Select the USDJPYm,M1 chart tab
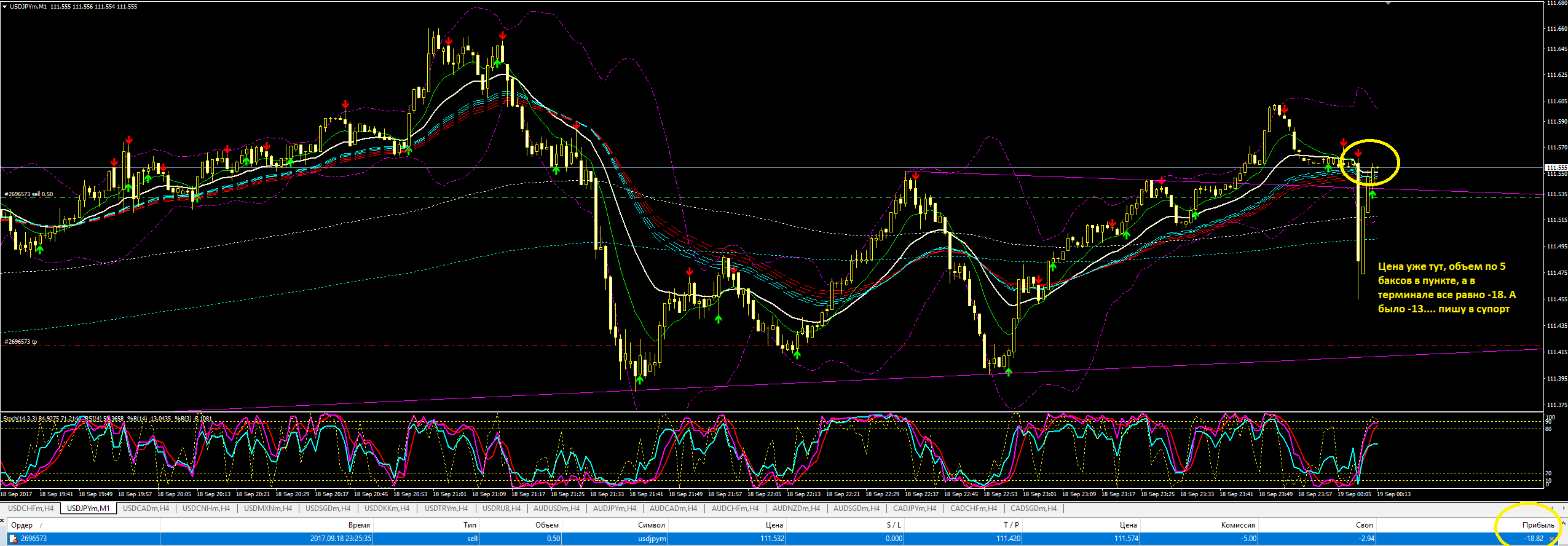The height and width of the screenshot is (546, 1568). point(88,508)
